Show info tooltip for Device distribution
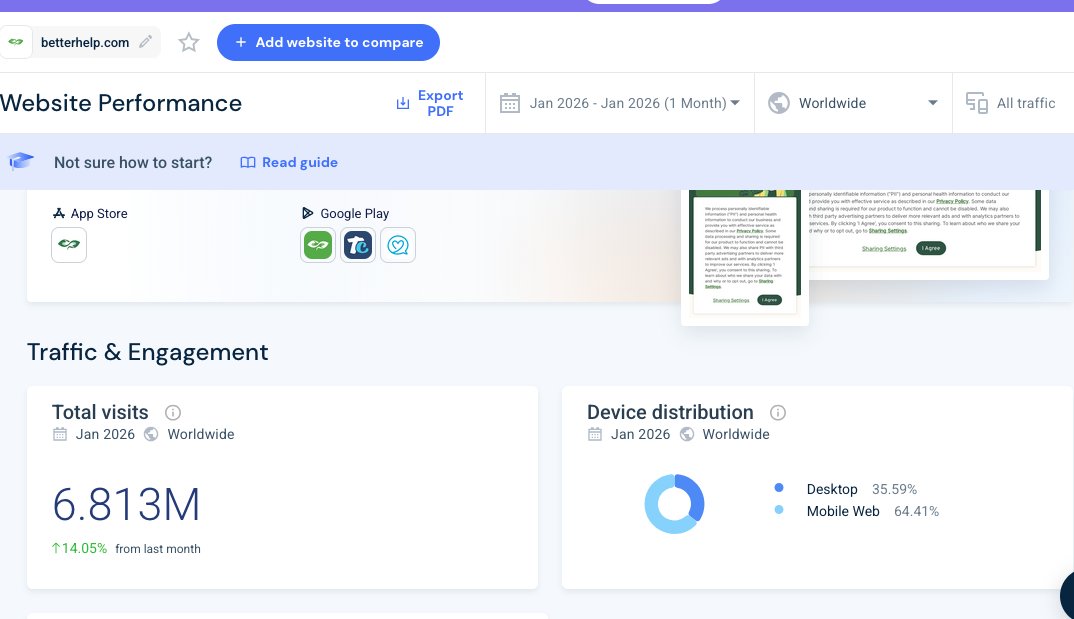The height and width of the screenshot is (619, 1074). click(777, 412)
